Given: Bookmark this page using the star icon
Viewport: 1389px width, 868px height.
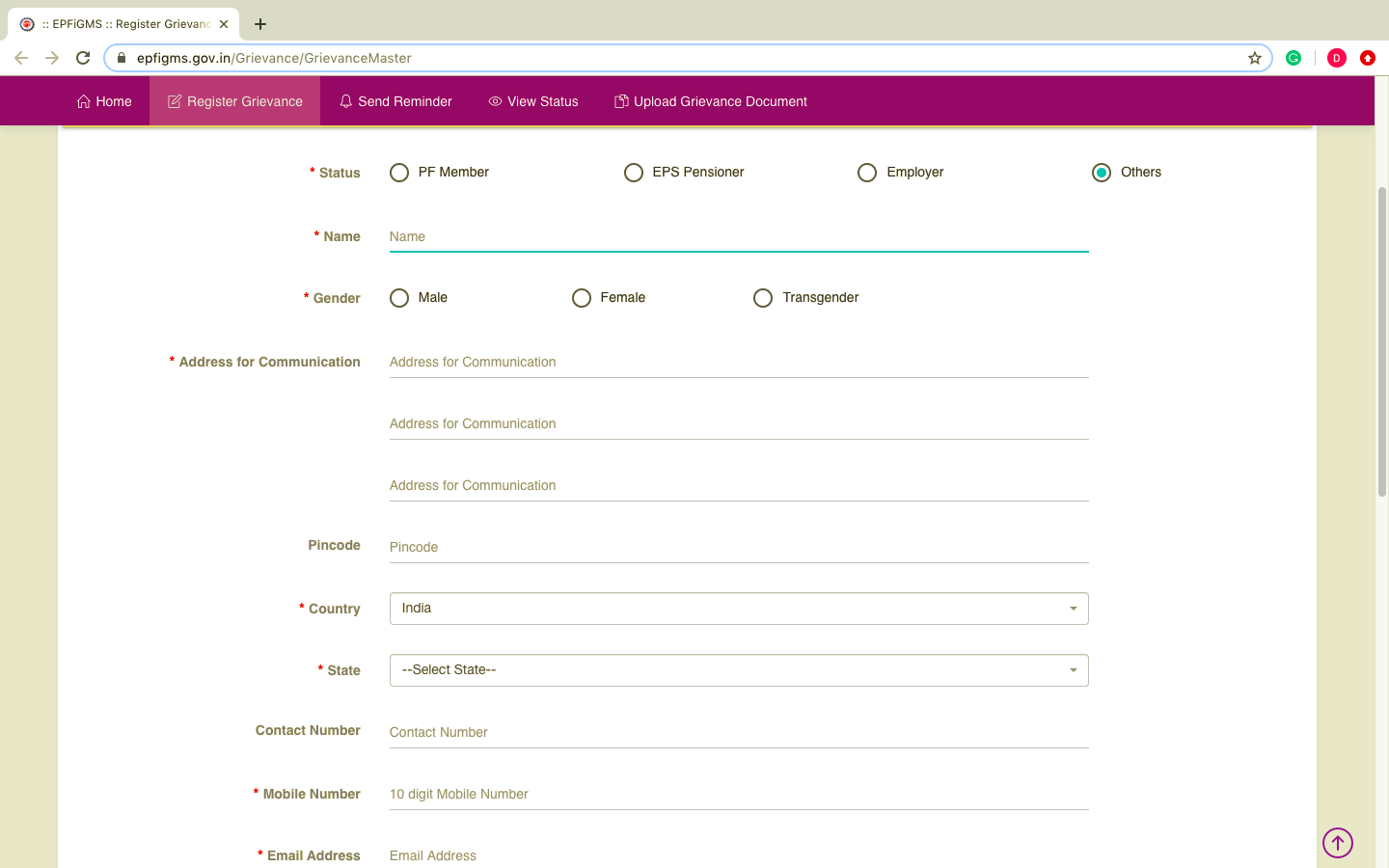Looking at the screenshot, I should [x=1255, y=58].
